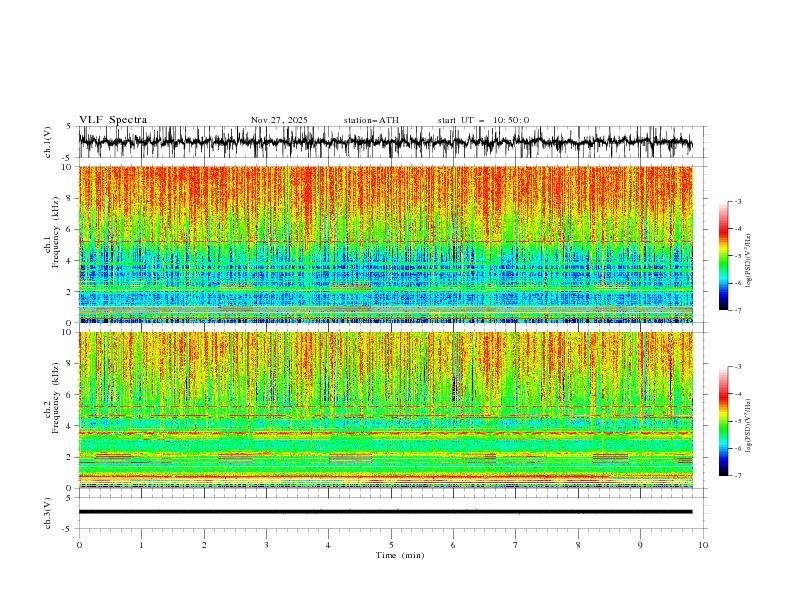Click time axis tick label "4" at bottom

point(328,545)
